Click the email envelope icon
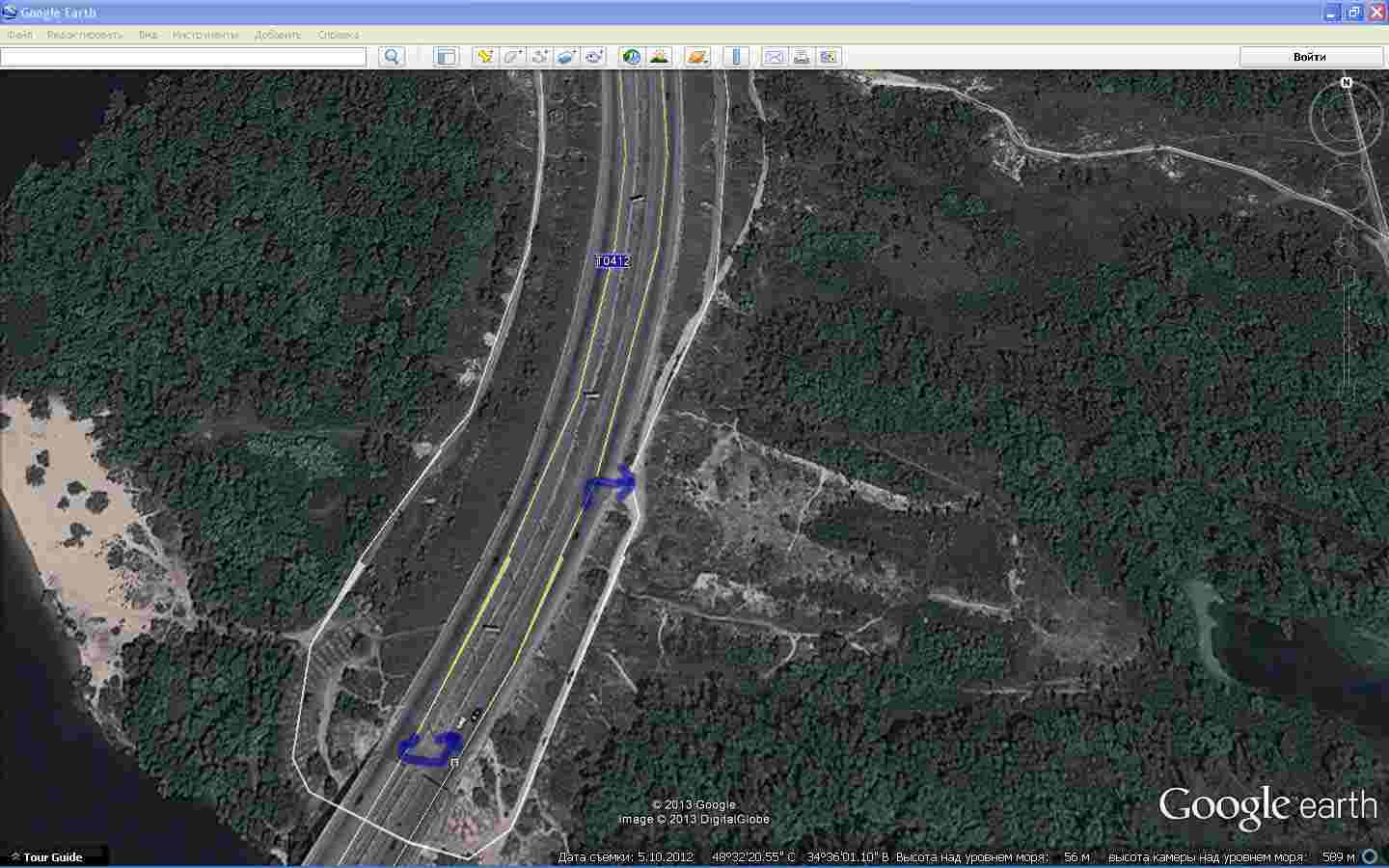The image size is (1389, 868). click(774, 57)
